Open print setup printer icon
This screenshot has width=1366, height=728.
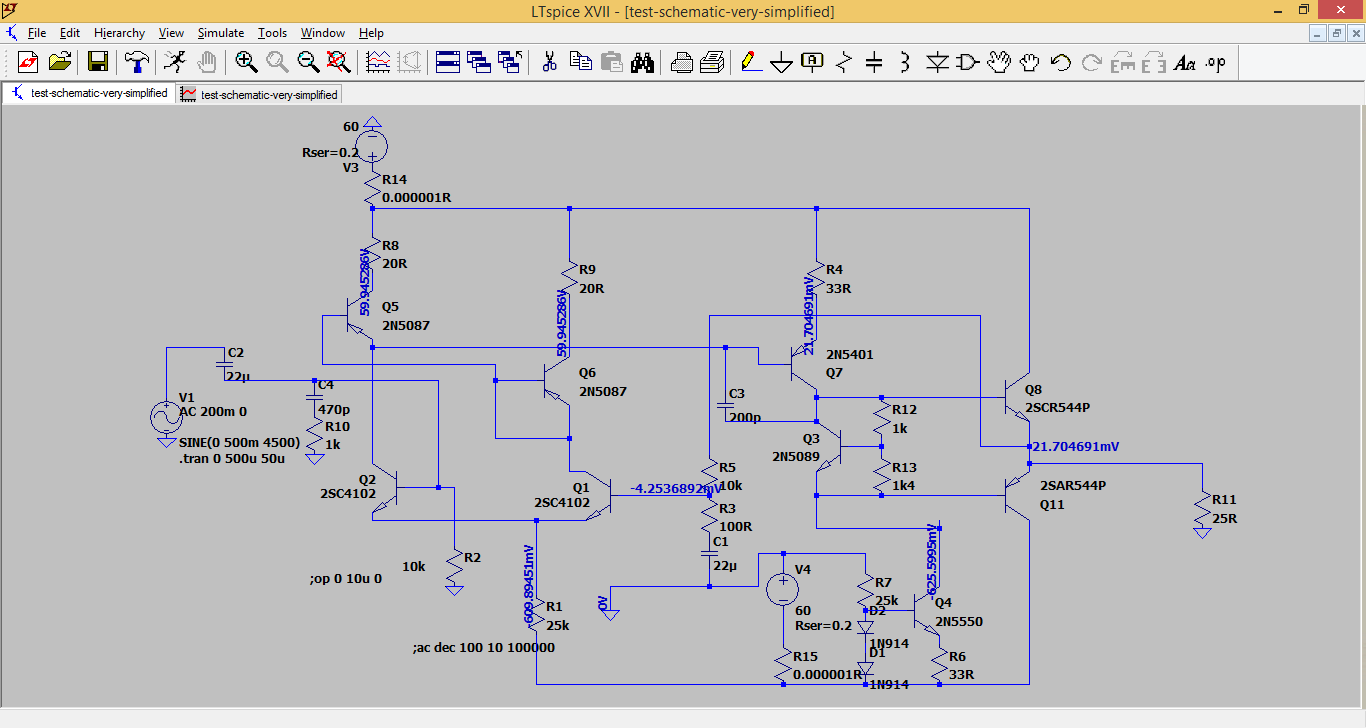pyautogui.click(x=682, y=62)
